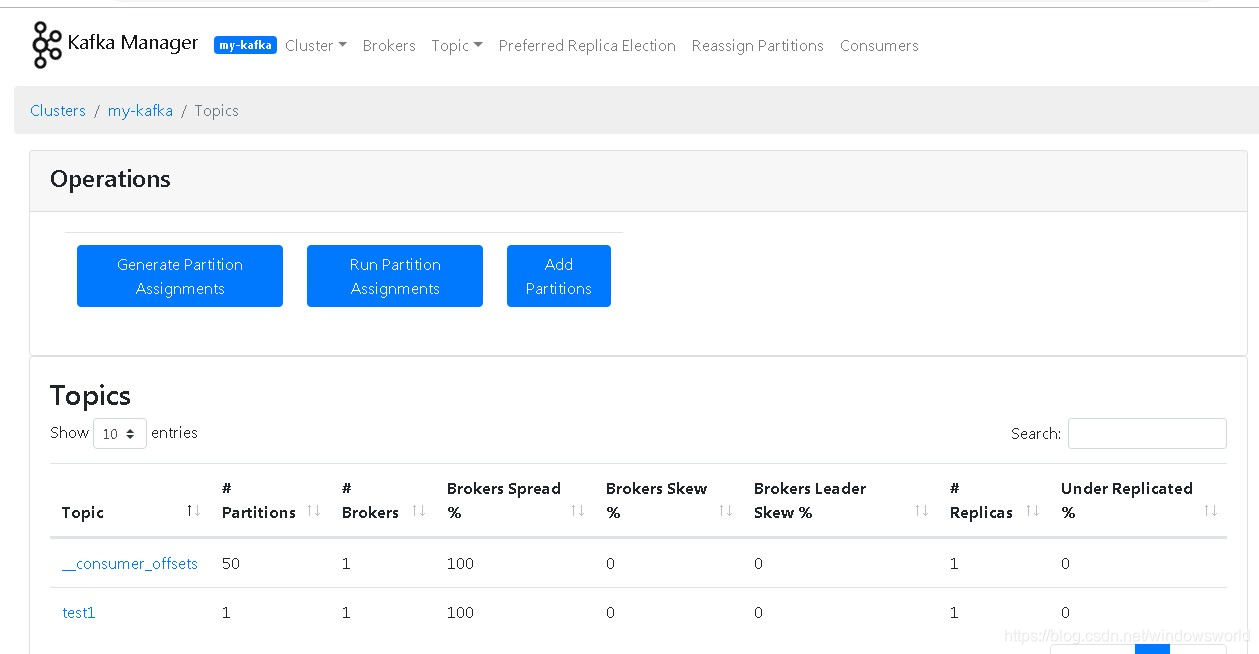The image size is (1259, 654).
Task: Open the Cluster dropdown menu
Action: point(316,46)
